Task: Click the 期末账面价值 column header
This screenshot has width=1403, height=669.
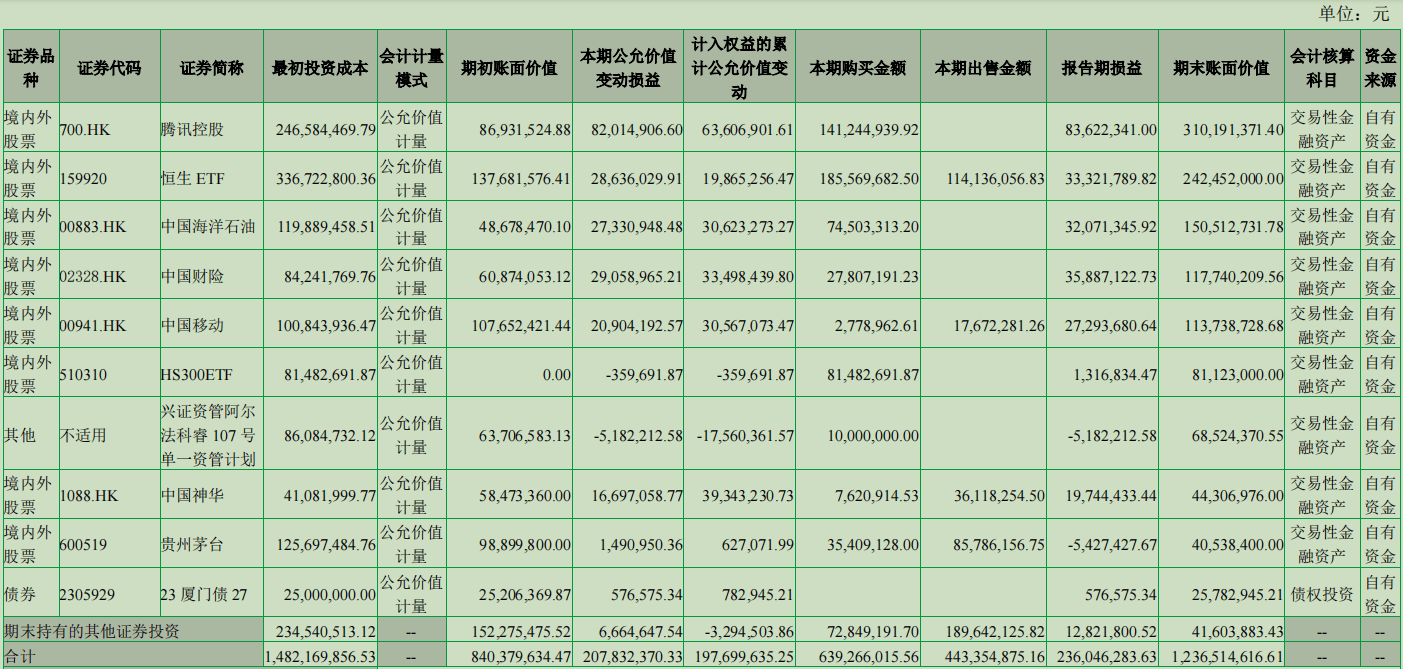Action: tap(1221, 67)
